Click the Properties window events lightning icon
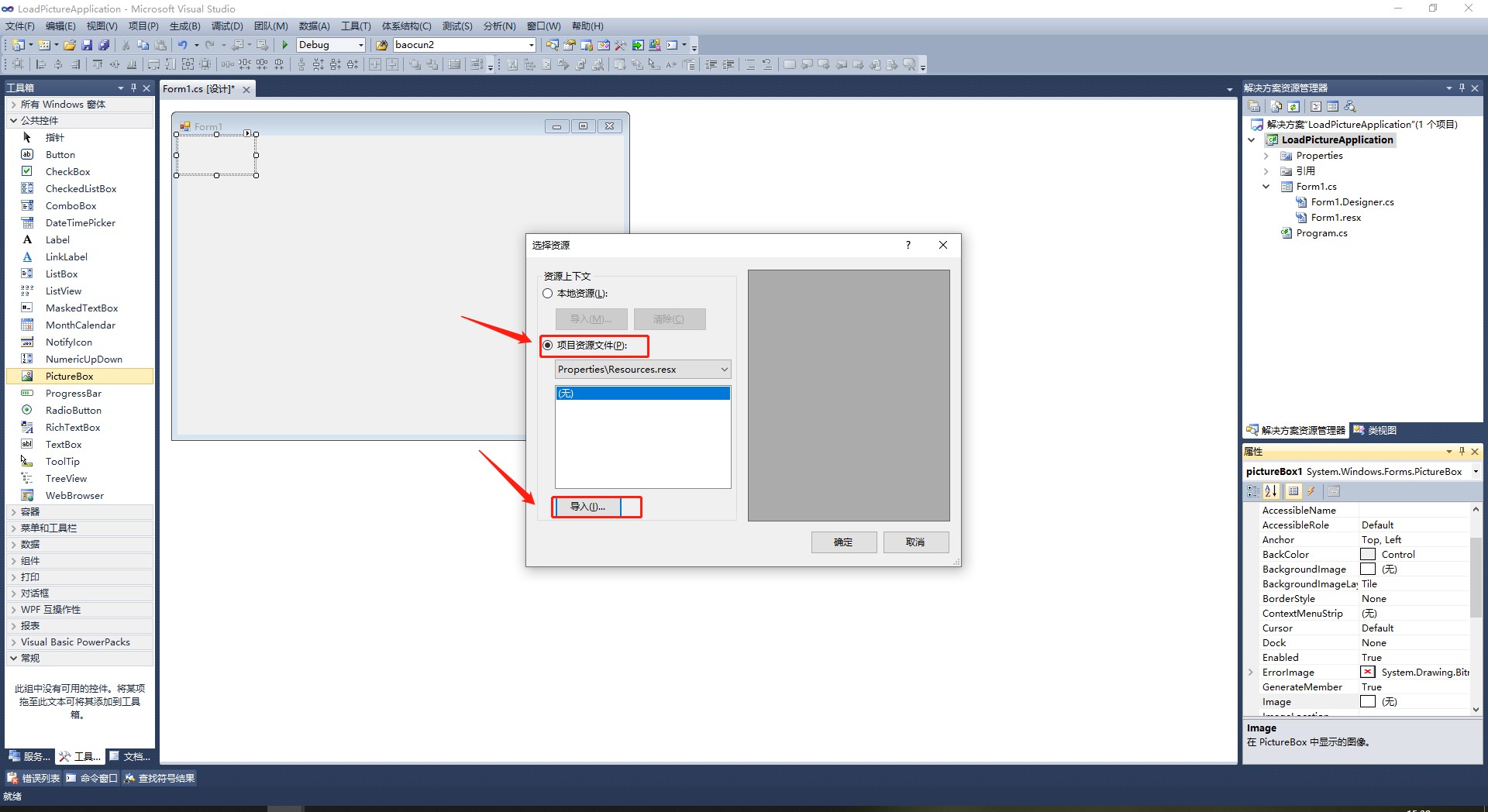This screenshot has width=1488, height=812. pyautogui.click(x=1311, y=490)
